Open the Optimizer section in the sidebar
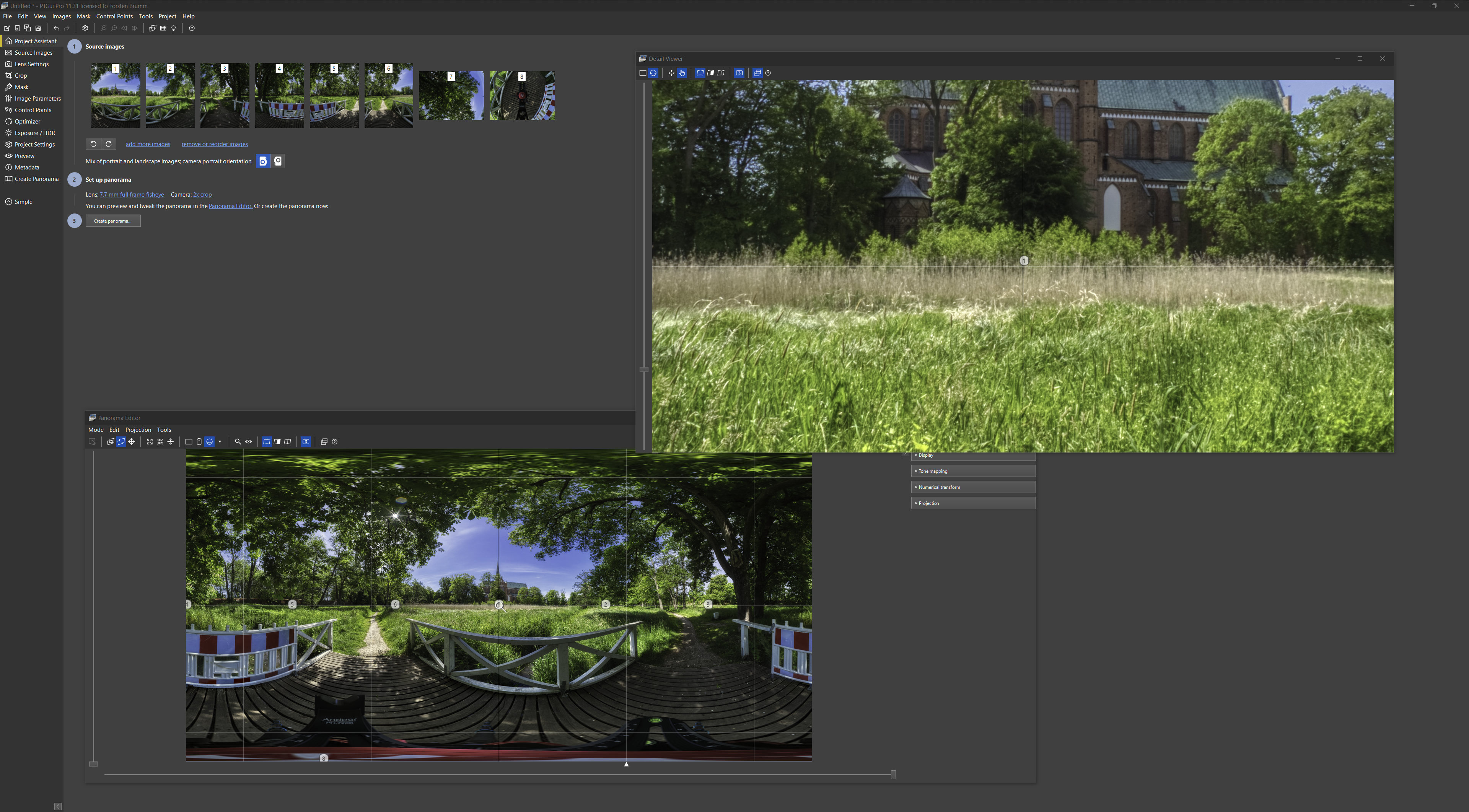Viewport: 1469px width, 812px height. 27,122
